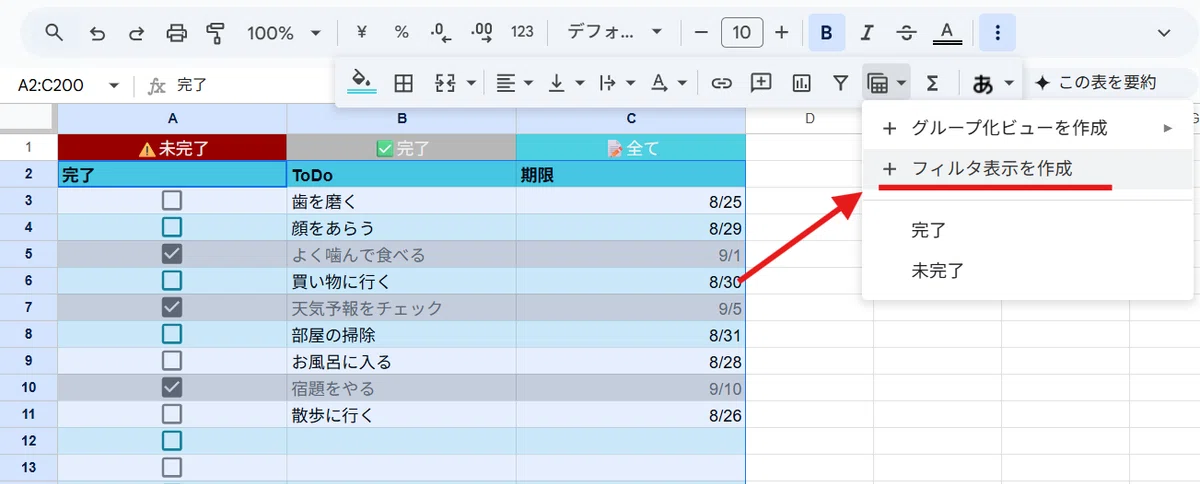
Task: Uncheck the box for 天気予報をチェック
Action: coord(172,307)
